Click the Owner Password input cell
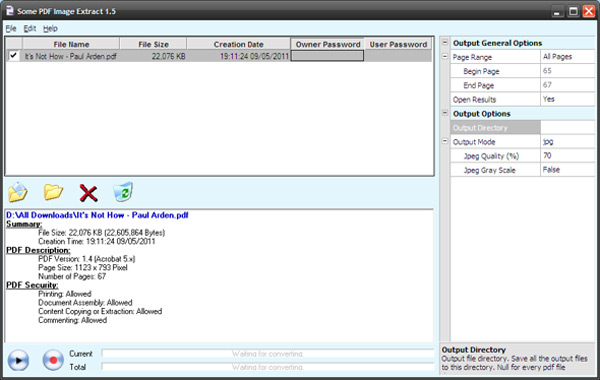 click(x=328, y=56)
